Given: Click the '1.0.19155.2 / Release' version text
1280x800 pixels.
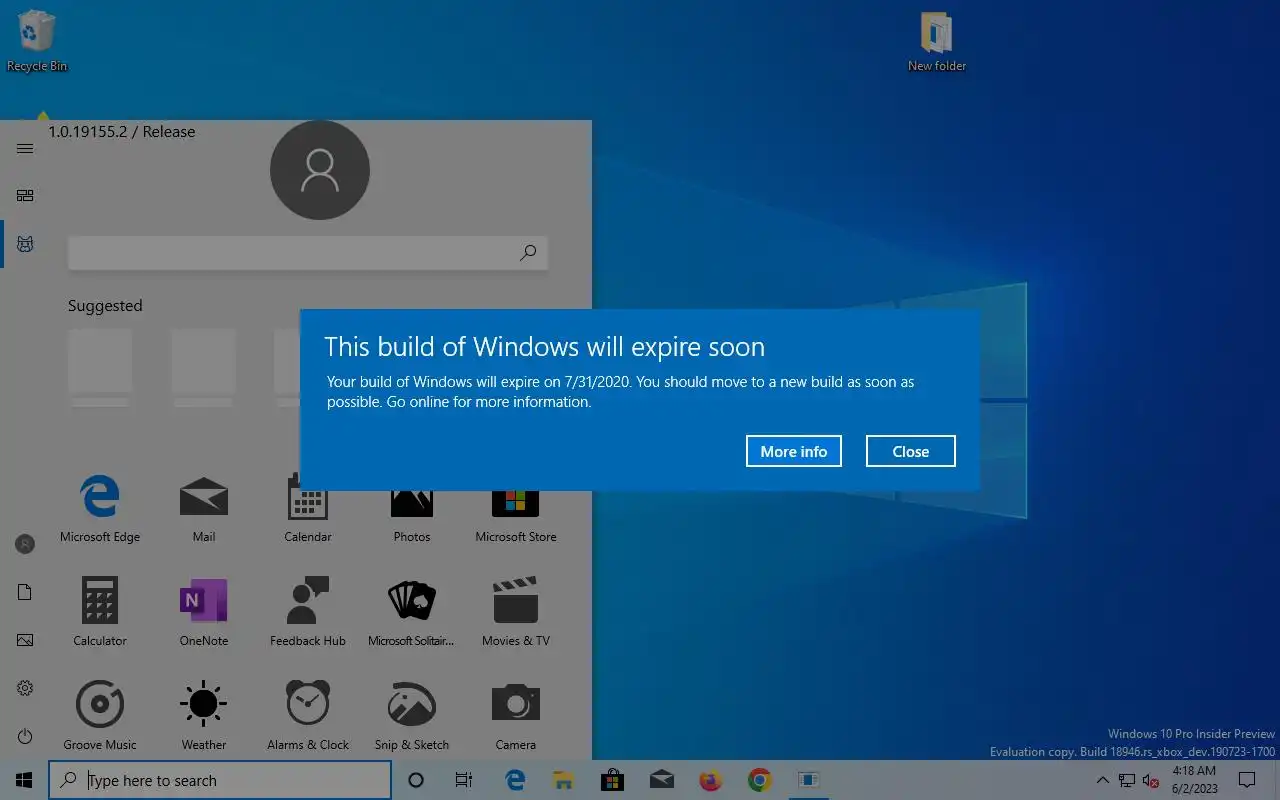Looking at the screenshot, I should [x=122, y=131].
